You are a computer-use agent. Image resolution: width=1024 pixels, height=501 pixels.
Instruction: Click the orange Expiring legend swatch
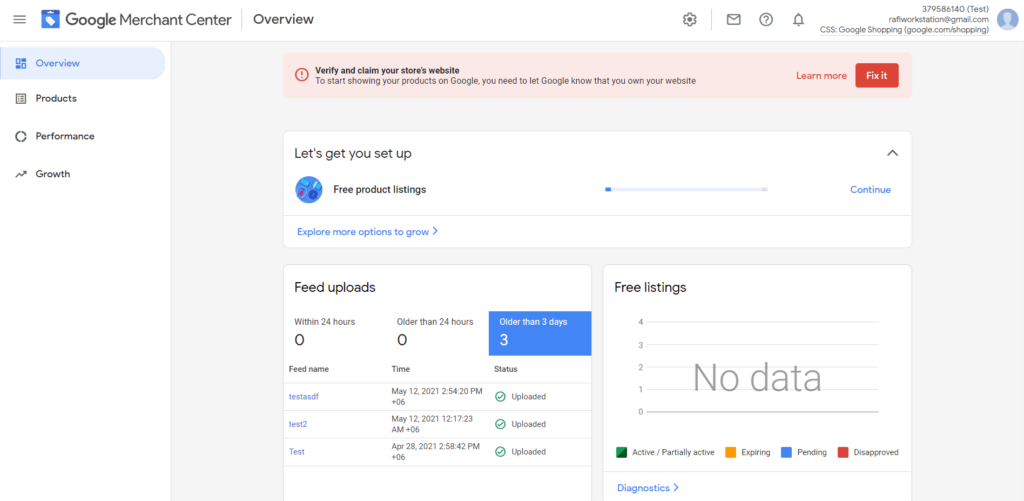click(x=731, y=452)
